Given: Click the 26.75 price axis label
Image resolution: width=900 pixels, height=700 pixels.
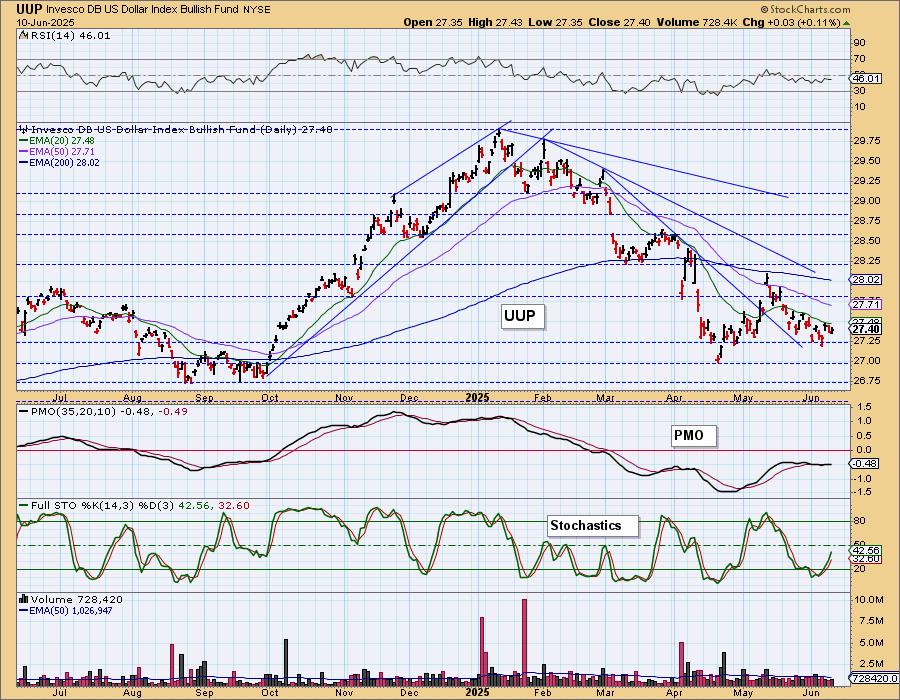Looking at the screenshot, I should (x=866, y=381).
